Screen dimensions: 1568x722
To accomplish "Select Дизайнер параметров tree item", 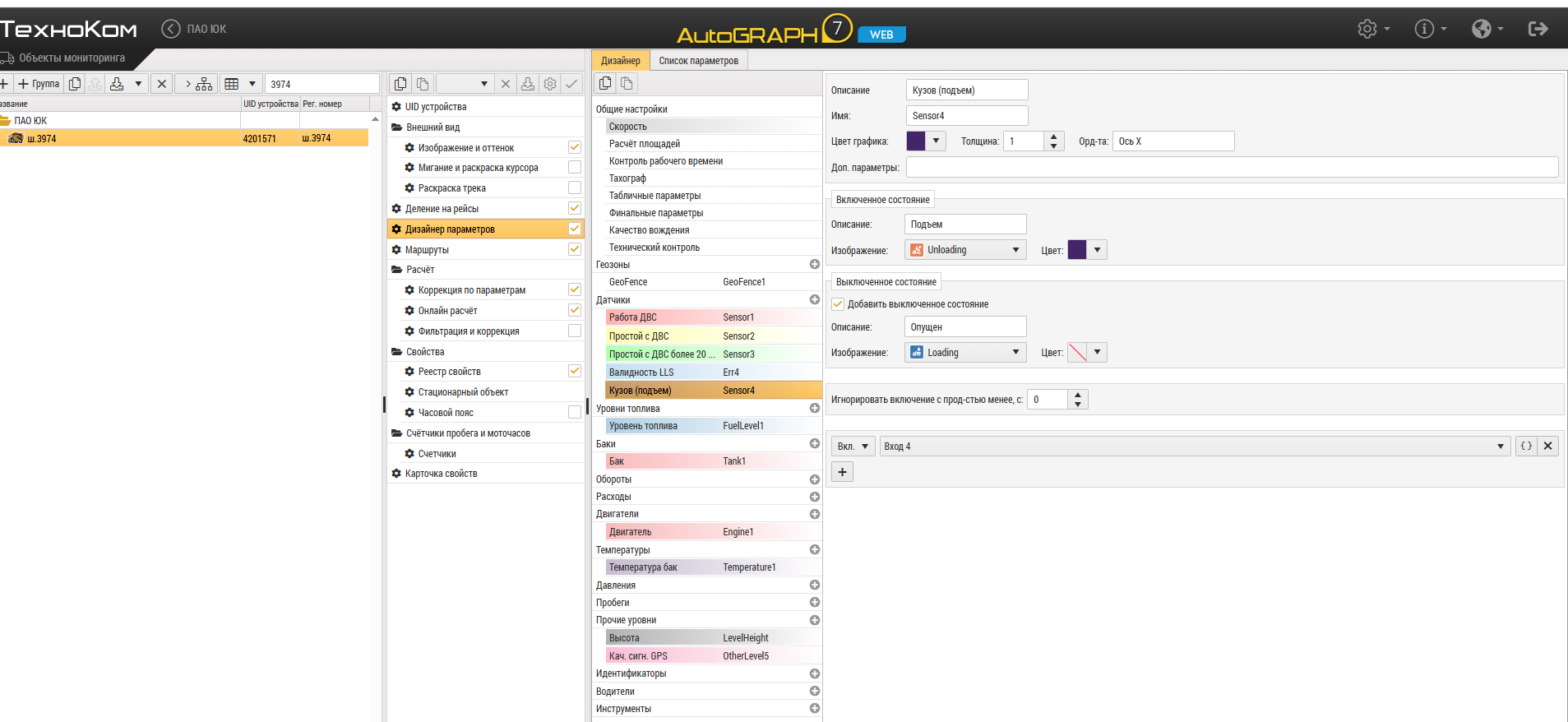I will point(485,229).
